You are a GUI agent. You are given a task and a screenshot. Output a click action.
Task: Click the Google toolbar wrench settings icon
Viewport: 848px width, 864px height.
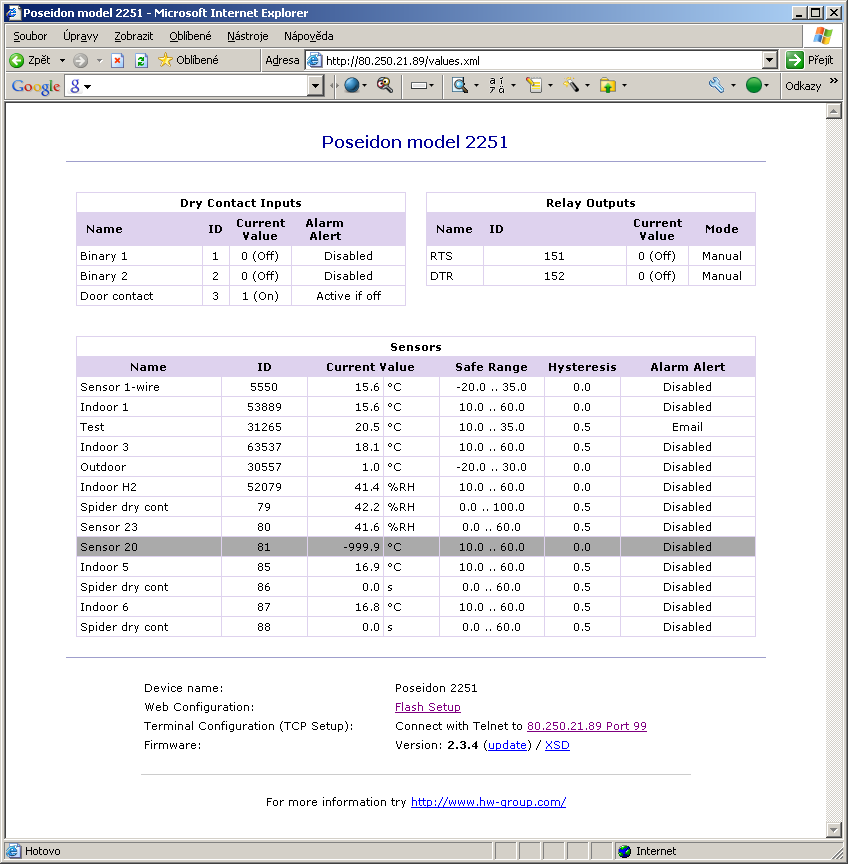pos(716,85)
